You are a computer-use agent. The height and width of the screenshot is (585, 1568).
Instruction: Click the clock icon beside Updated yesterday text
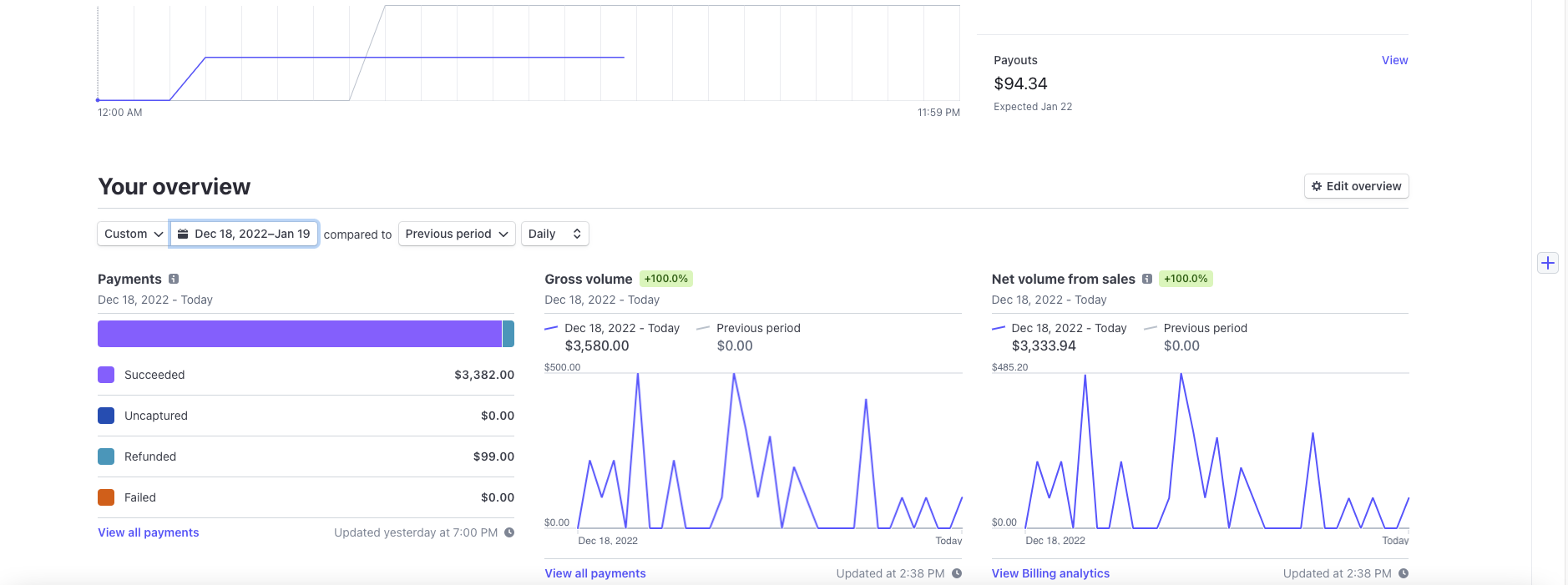509,532
